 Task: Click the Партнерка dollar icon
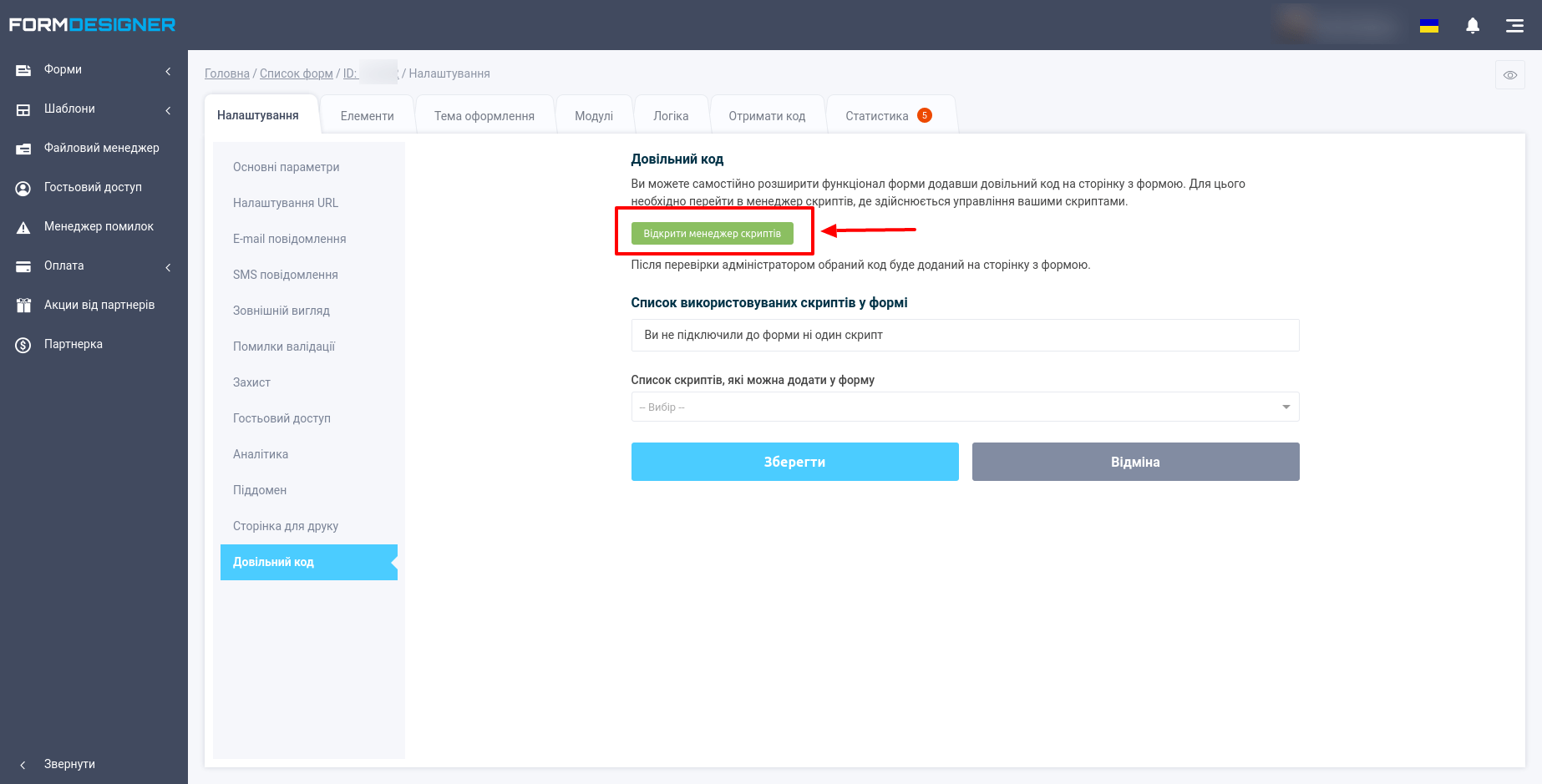pos(23,345)
